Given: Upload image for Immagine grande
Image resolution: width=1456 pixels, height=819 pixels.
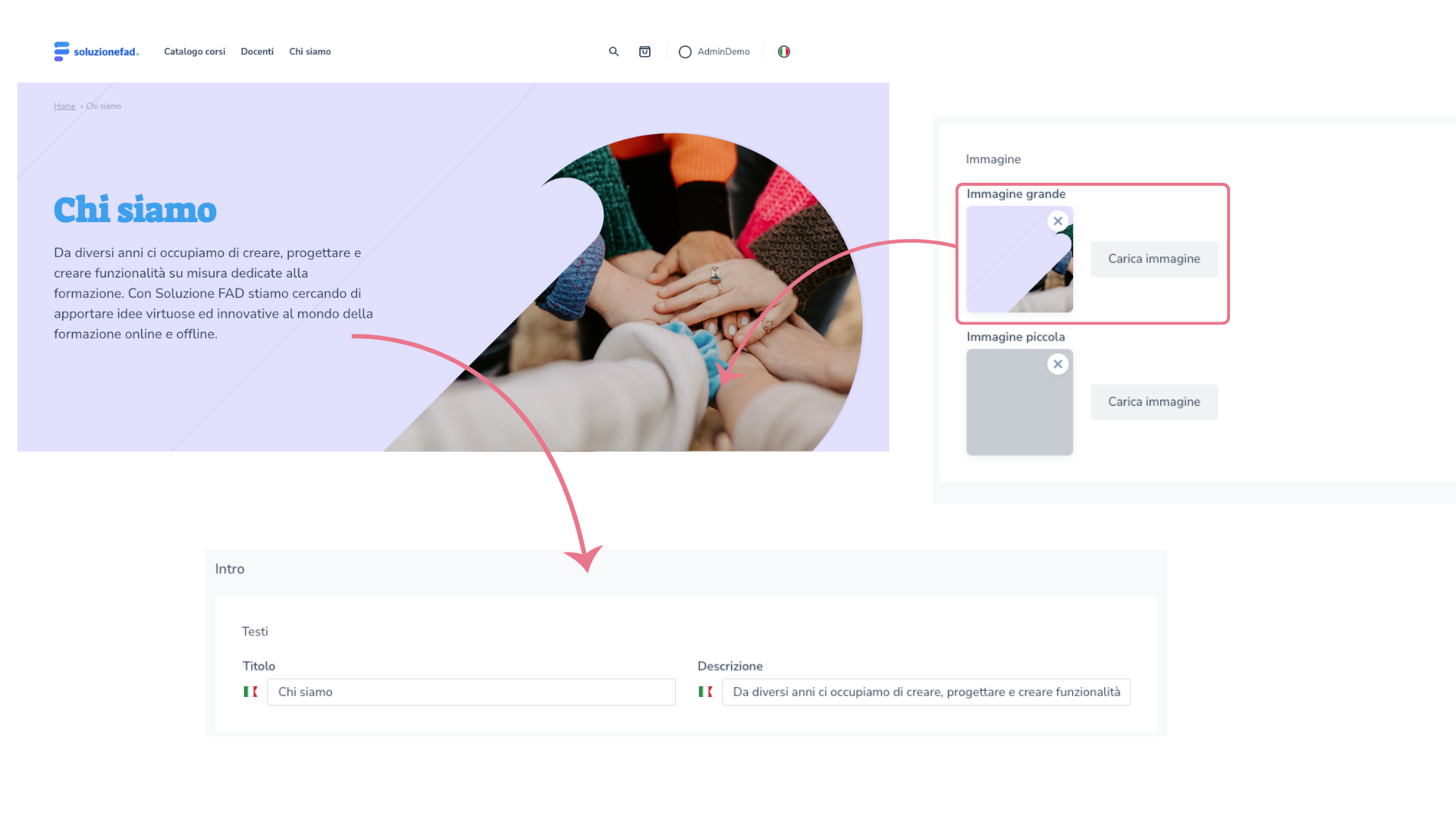Looking at the screenshot, I should (x=1153, y=259).
